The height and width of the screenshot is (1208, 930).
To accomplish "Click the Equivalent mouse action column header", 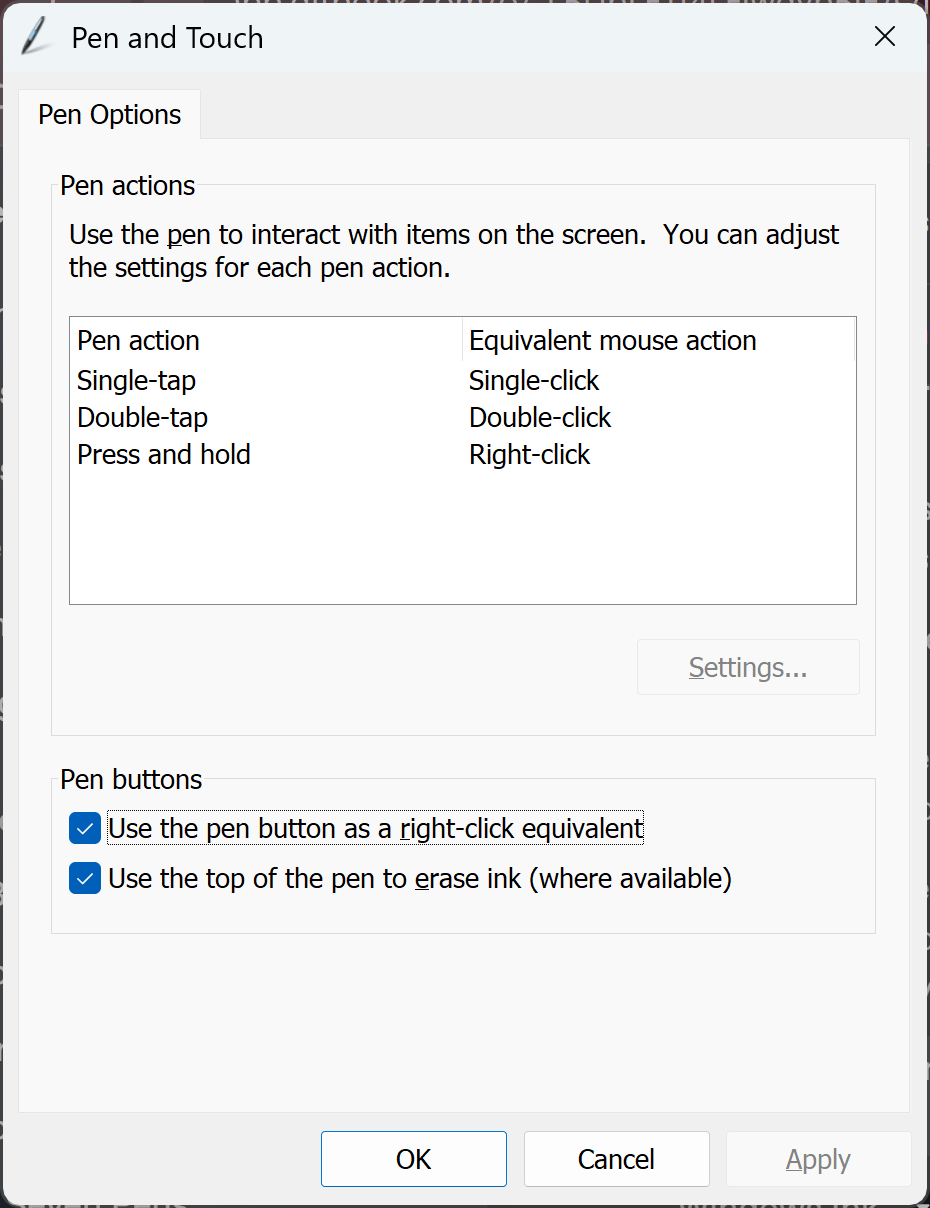I will [x=612, y=341].
